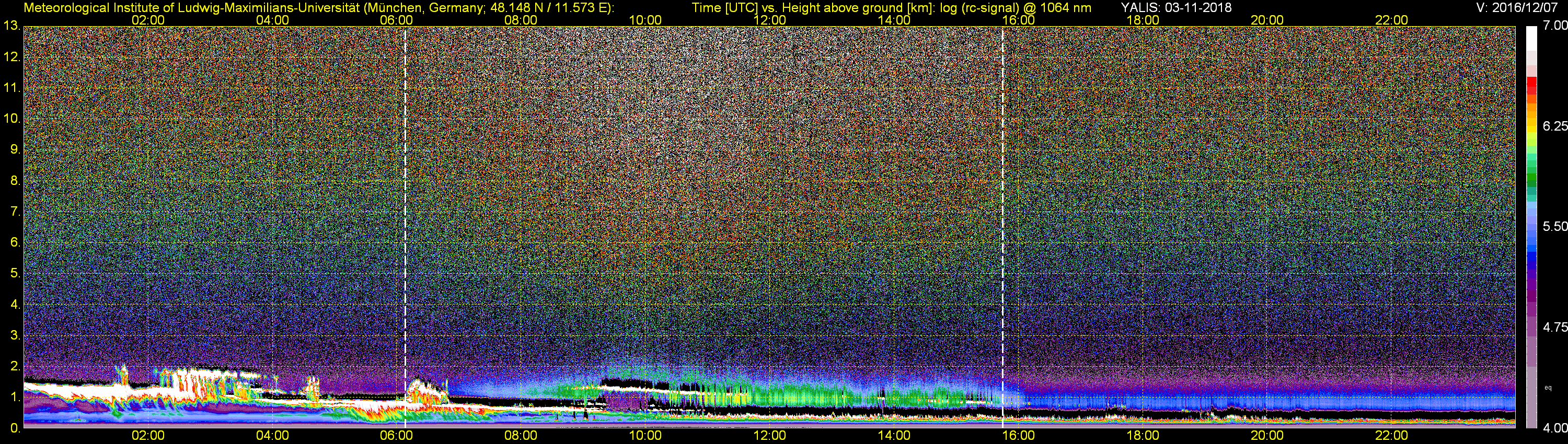Click the 13 km height axis label
The image size is (1568, 444).
click(x=11, y=26)
